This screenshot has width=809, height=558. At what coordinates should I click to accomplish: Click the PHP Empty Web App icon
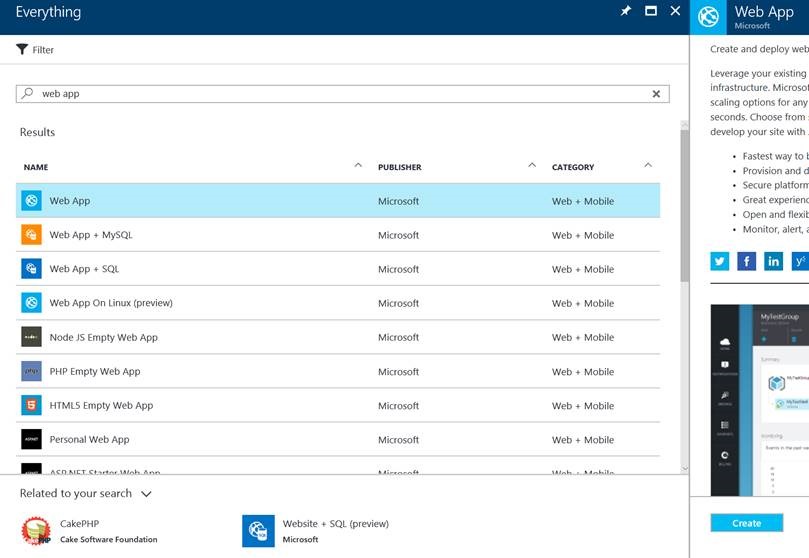pyautogui.click(x=31, y=371)
